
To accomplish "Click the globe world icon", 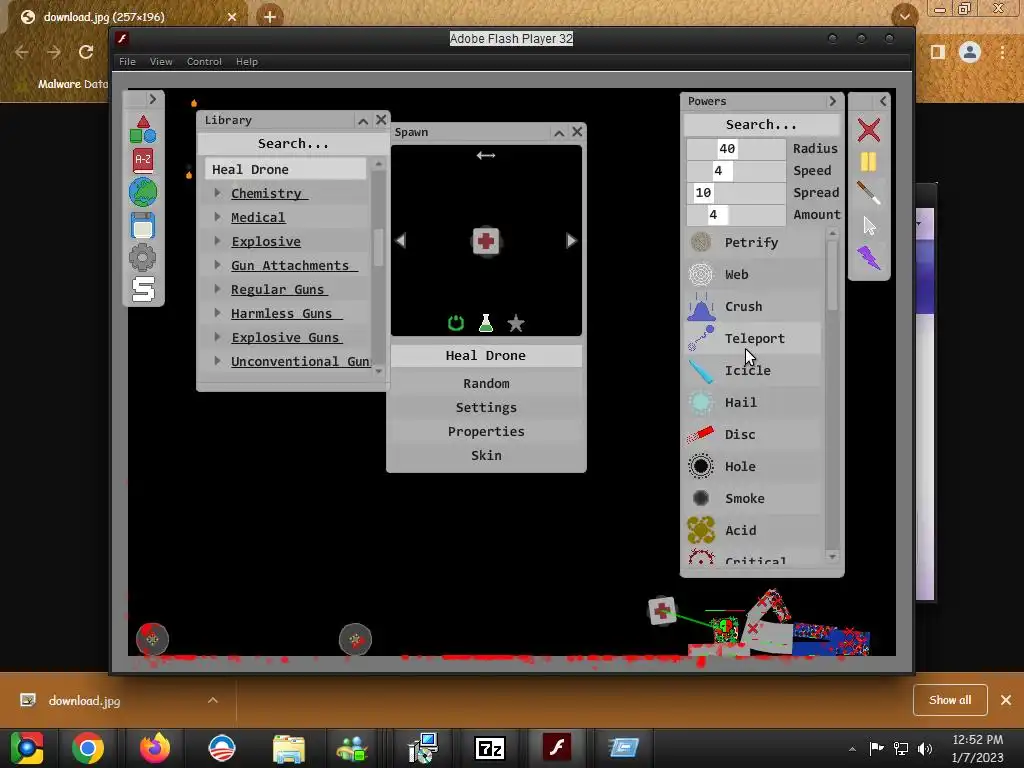I will point(143,193).
